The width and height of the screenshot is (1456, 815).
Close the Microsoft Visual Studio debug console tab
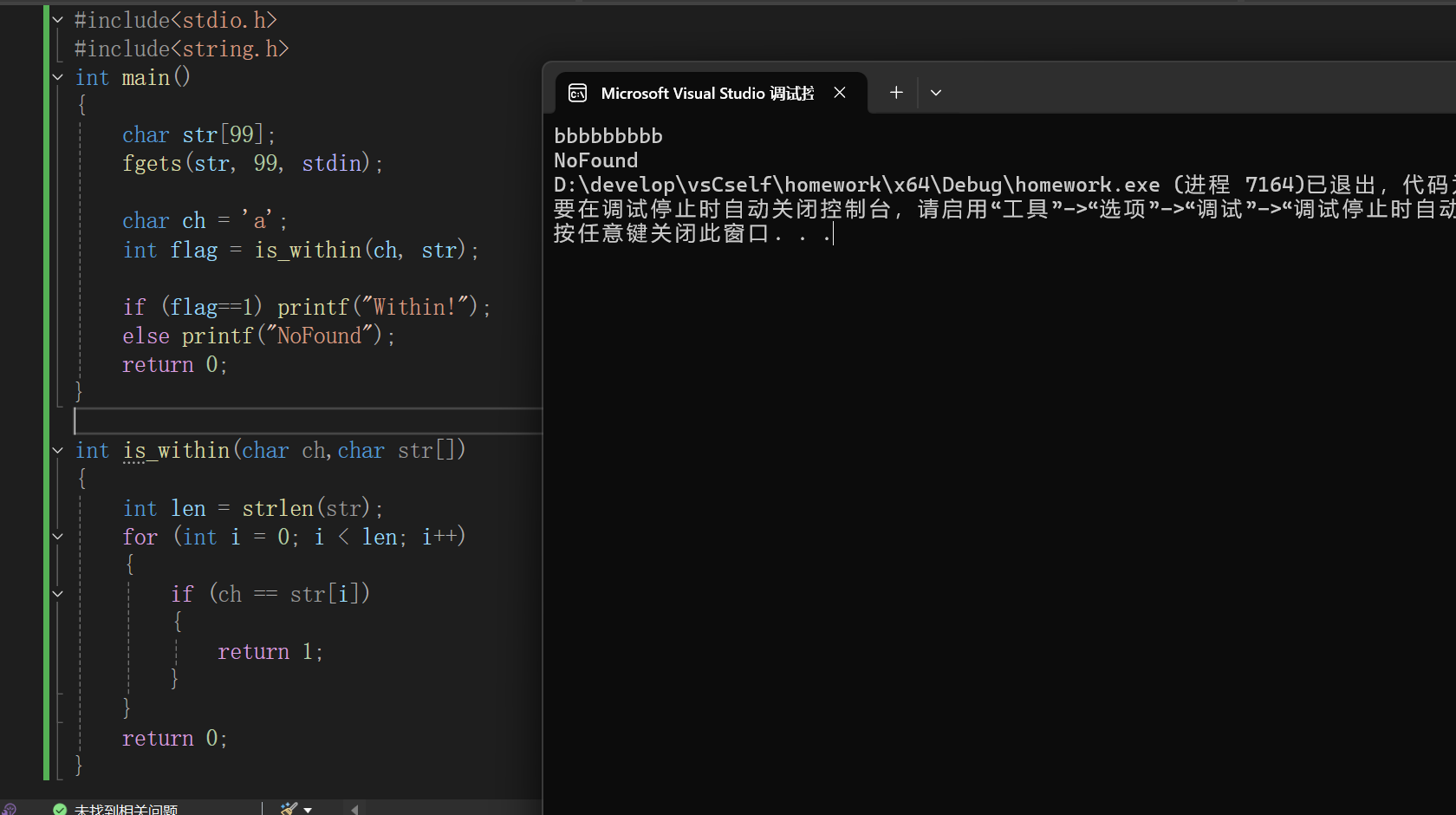(840, 93)
